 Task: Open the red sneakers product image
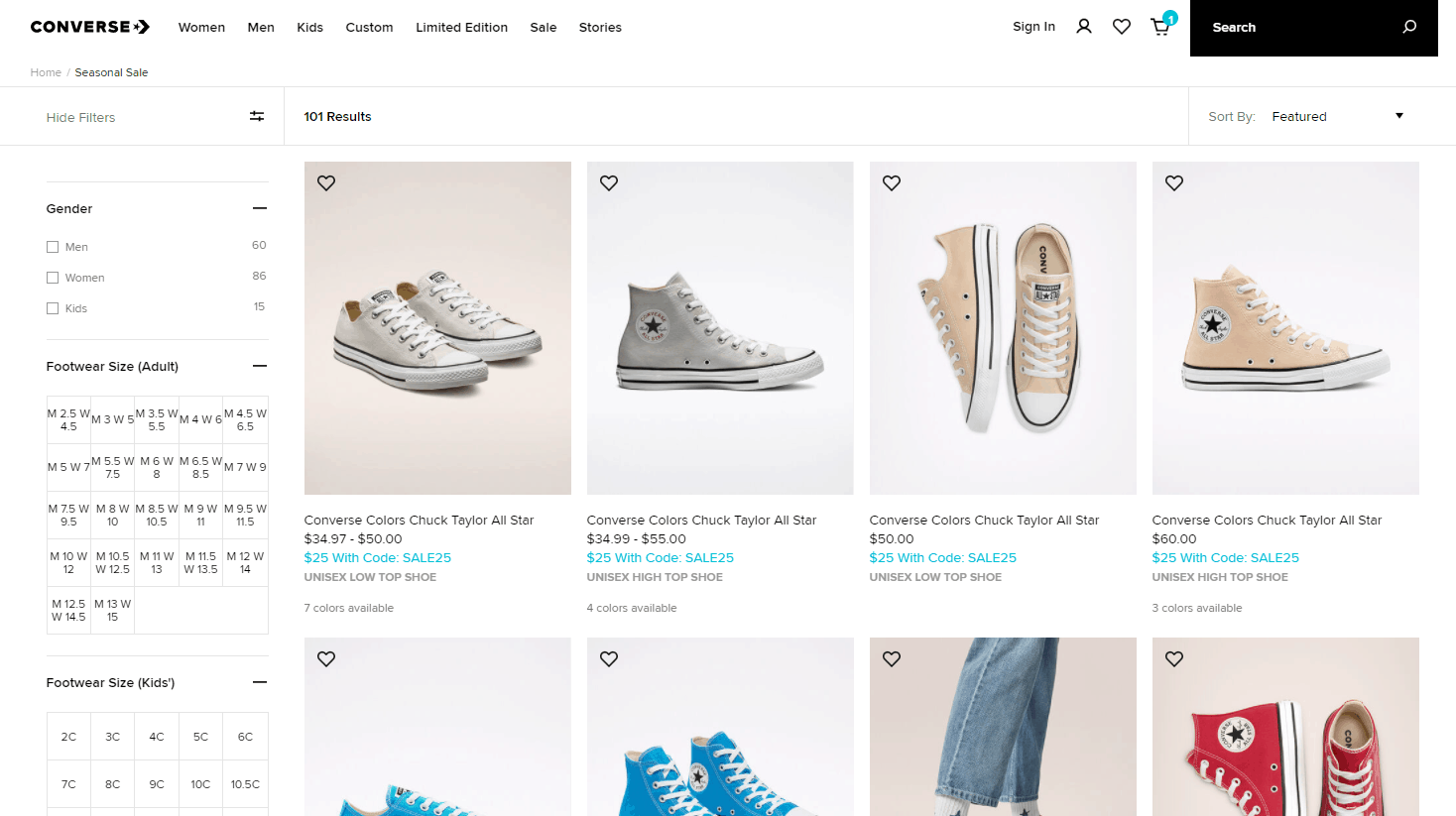(x=1285, y=727)
